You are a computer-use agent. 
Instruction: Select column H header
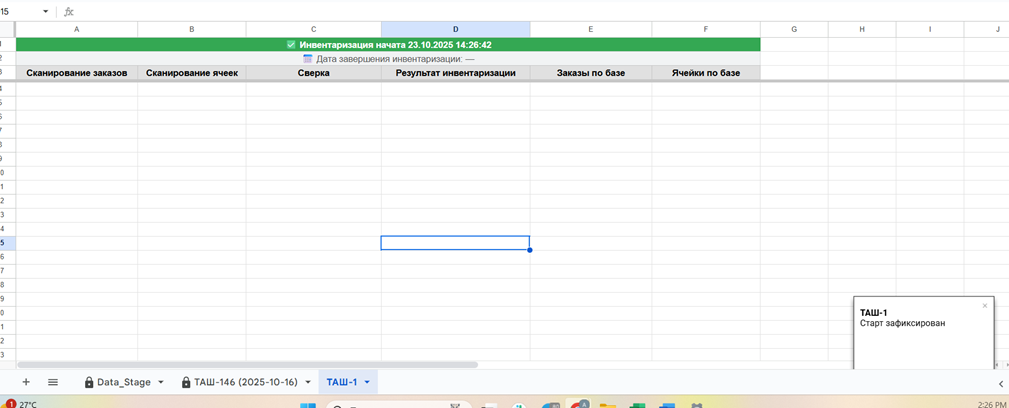(x=862, y=29)
